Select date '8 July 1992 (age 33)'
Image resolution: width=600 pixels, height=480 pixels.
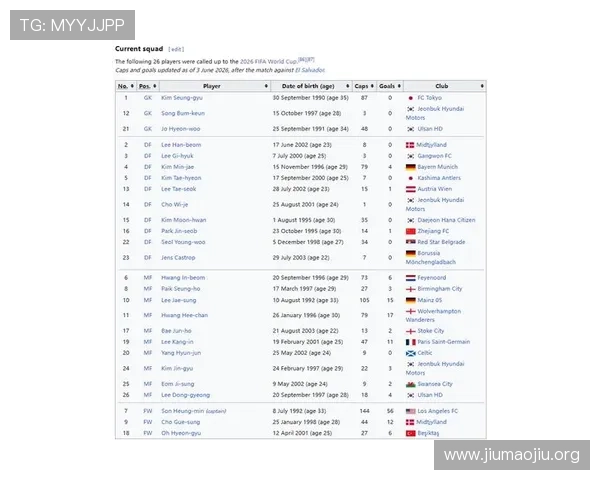point(300,411)
